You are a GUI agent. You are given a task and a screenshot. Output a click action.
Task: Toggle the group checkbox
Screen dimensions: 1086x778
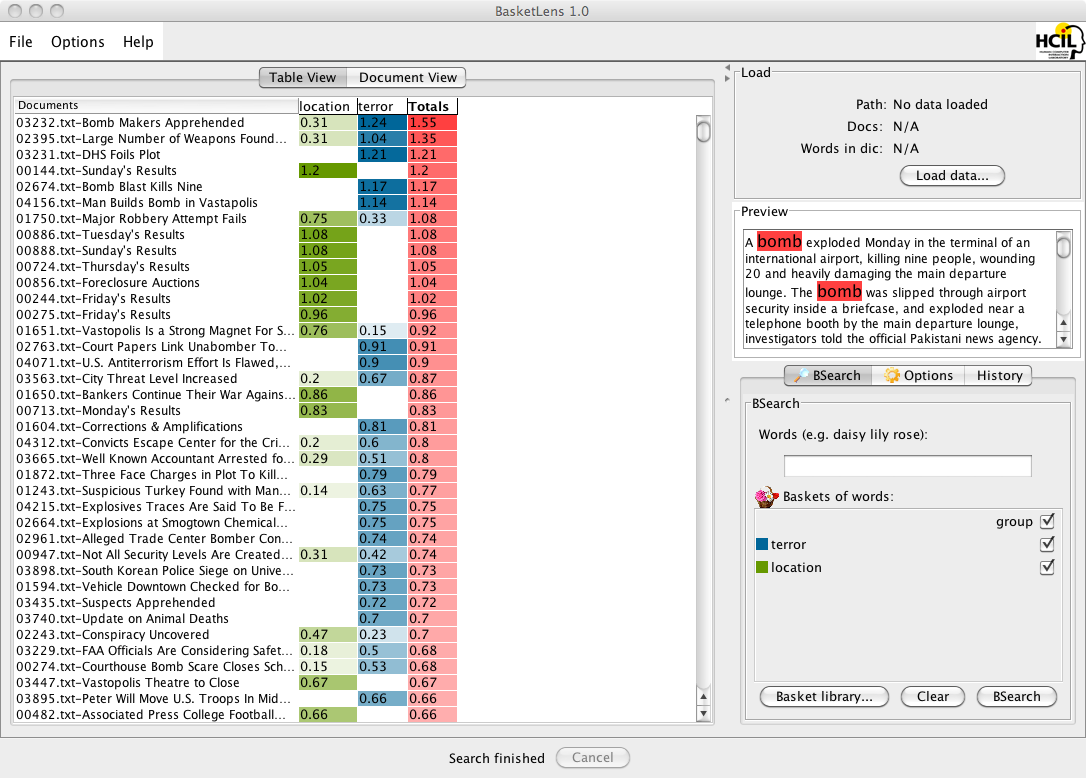click(1047, 521)
